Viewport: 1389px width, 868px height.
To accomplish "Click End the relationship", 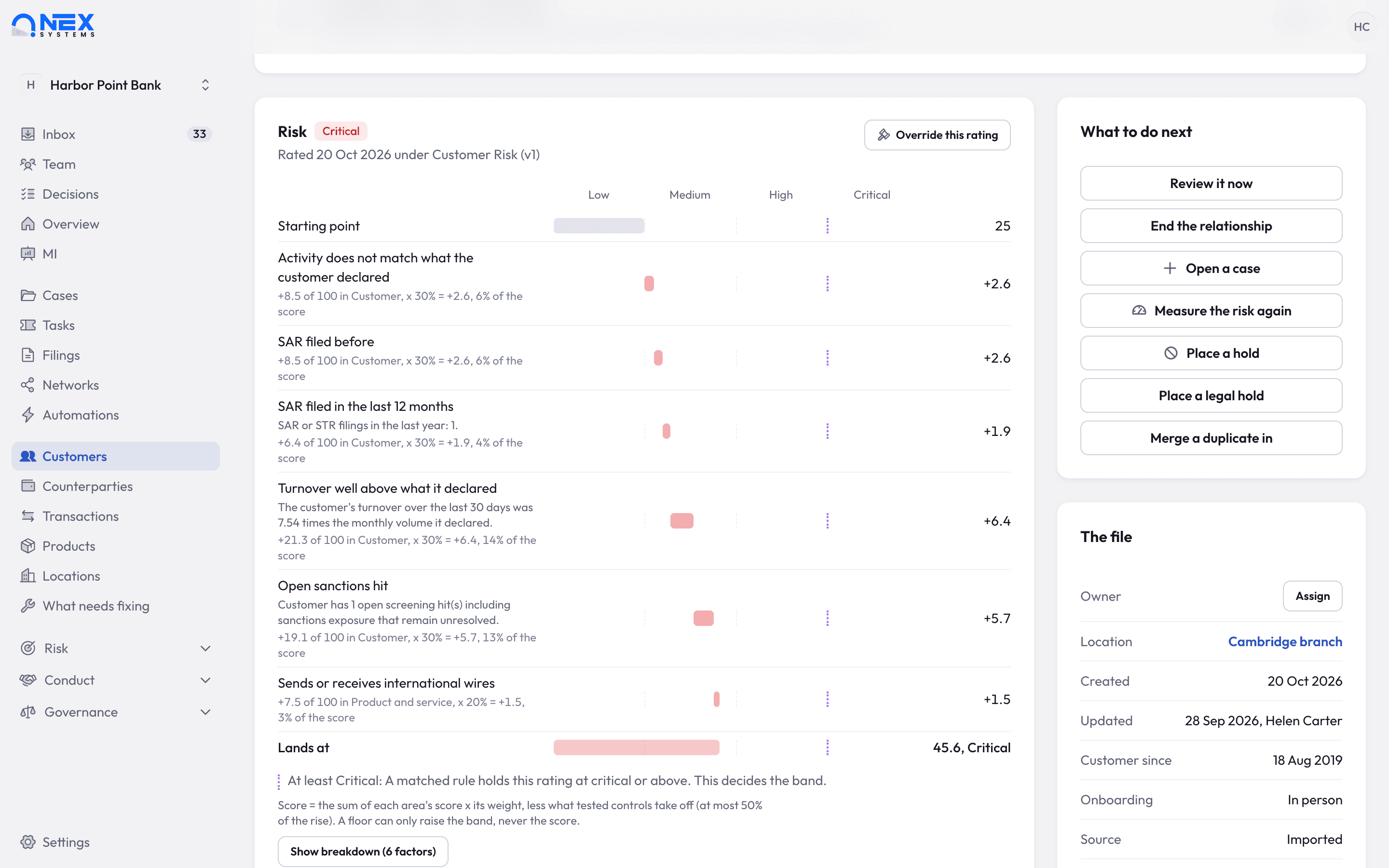I will (x=1211, y=226).
